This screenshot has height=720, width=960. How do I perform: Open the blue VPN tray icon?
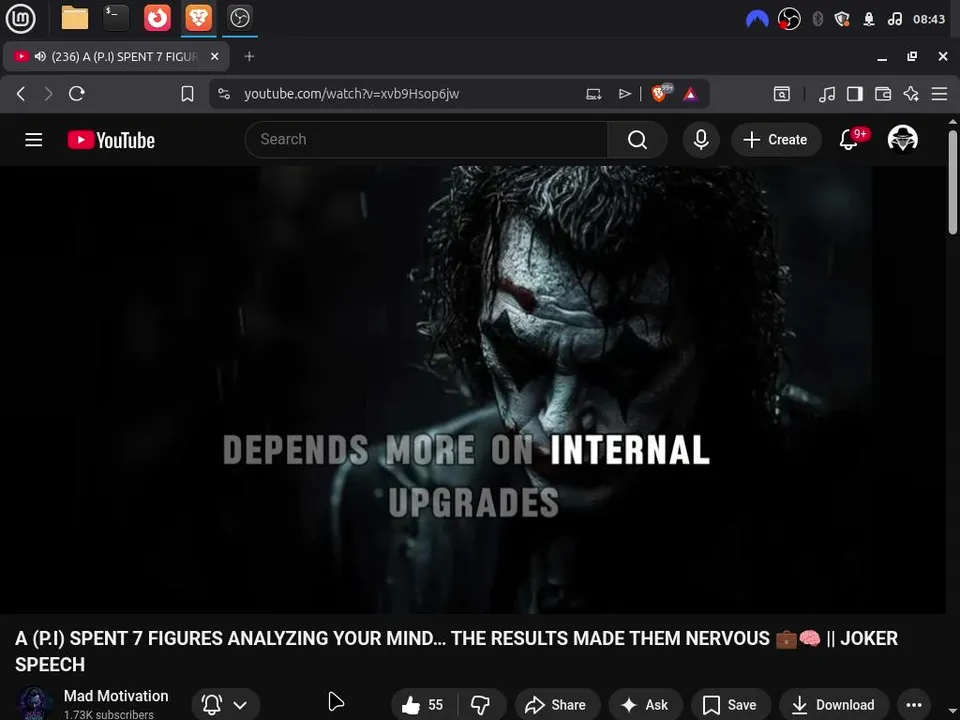pos(757,20)
